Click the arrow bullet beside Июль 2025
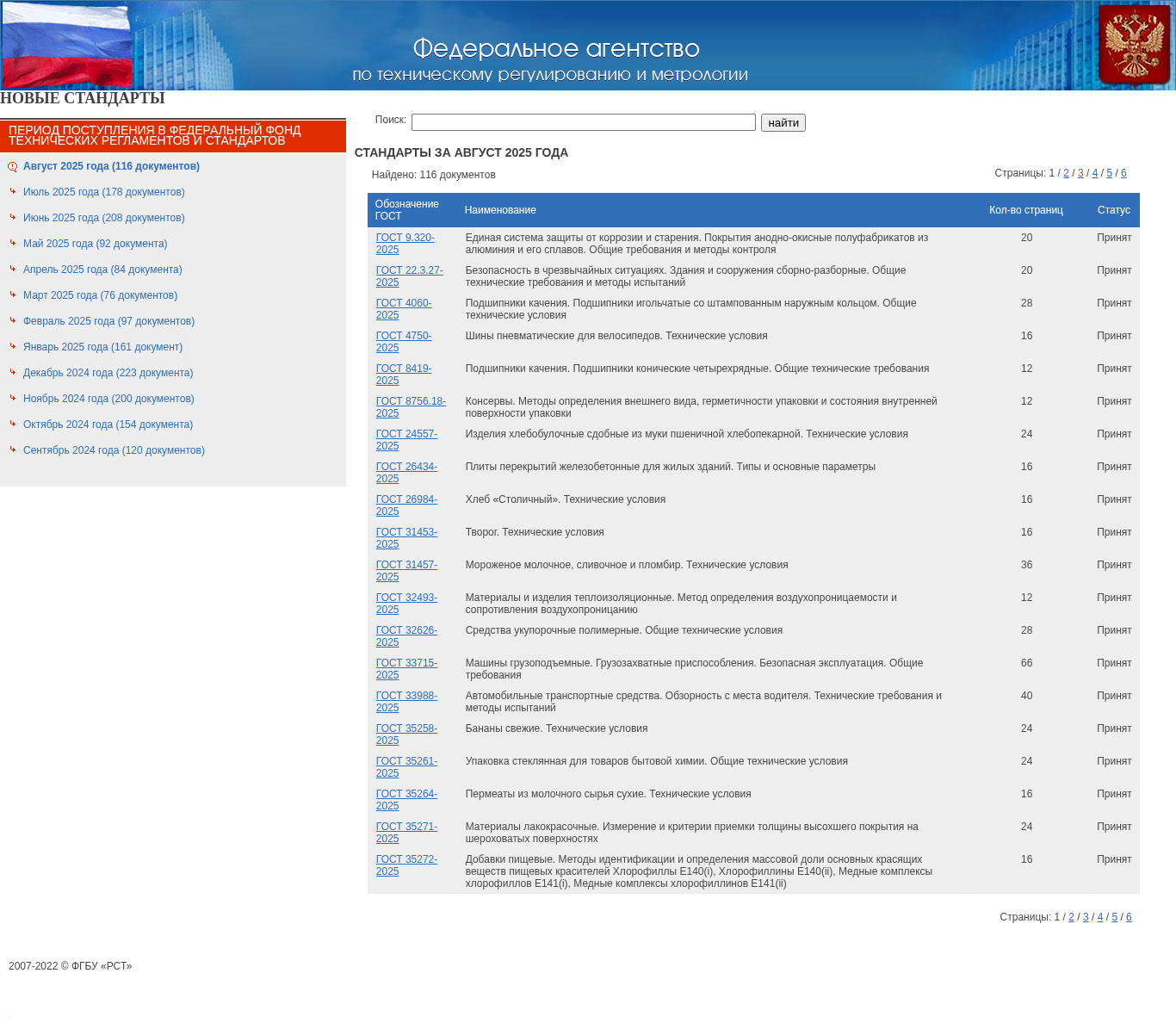The image size is (1176, 1029). click(x=13, y=191)
